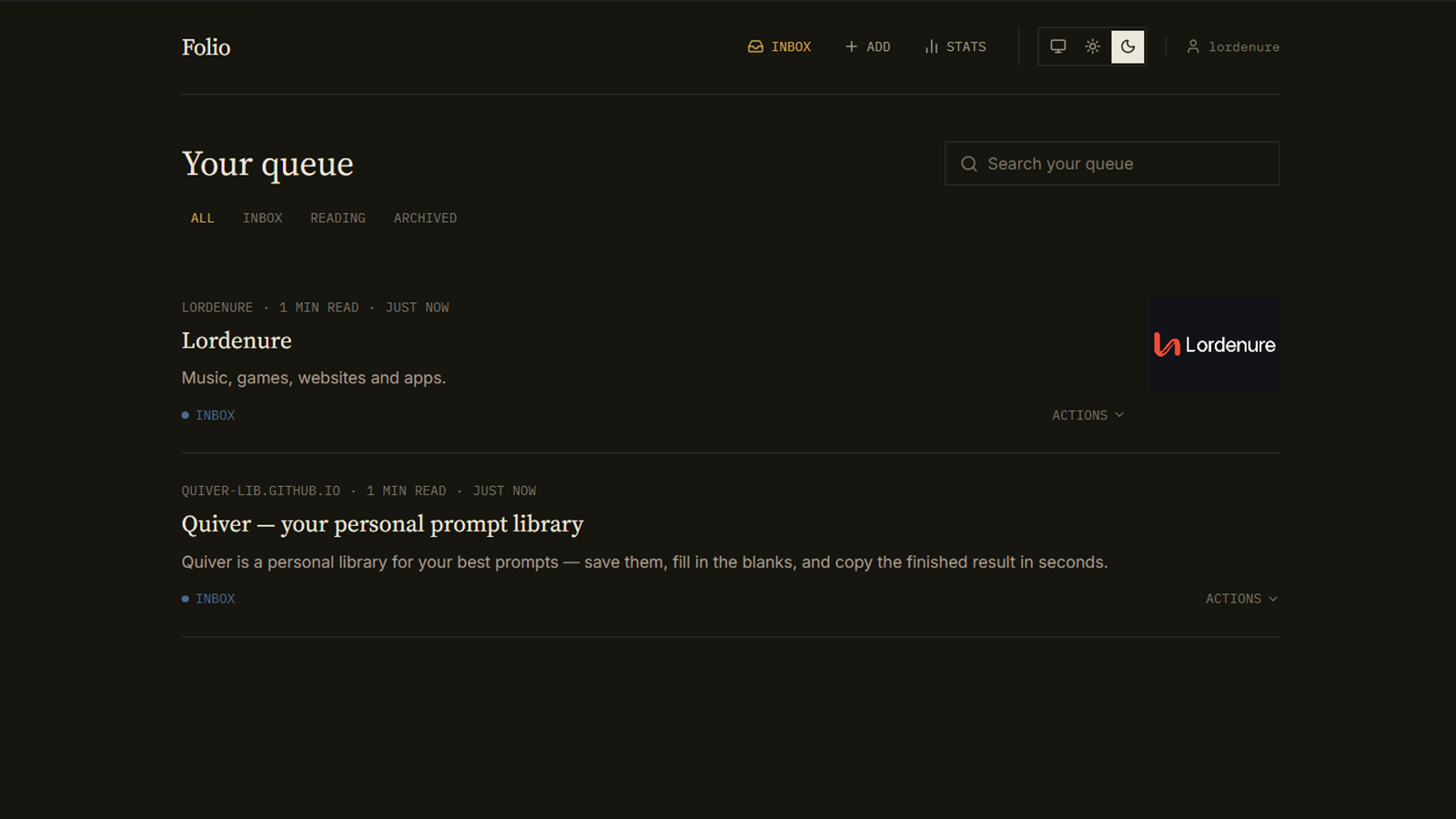1456x819 pixels.
Task: Click the chevron next to Quiver's Actions
Action: (1273, 599)
